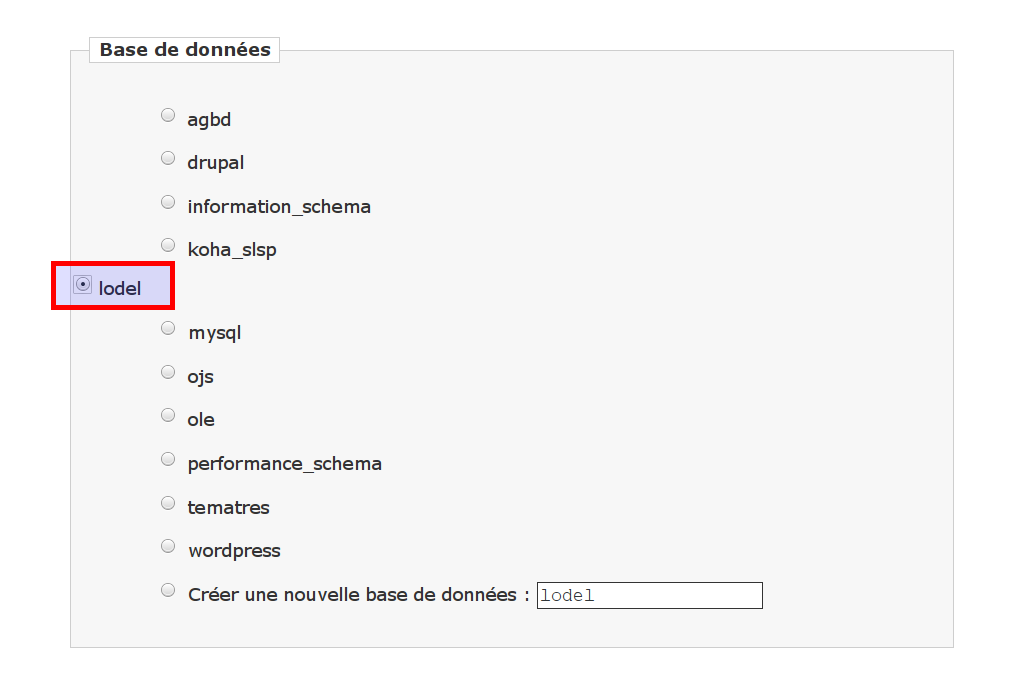1032x685 pixels.
Task: Select the agbd radio button
Action: click(168, 115)
